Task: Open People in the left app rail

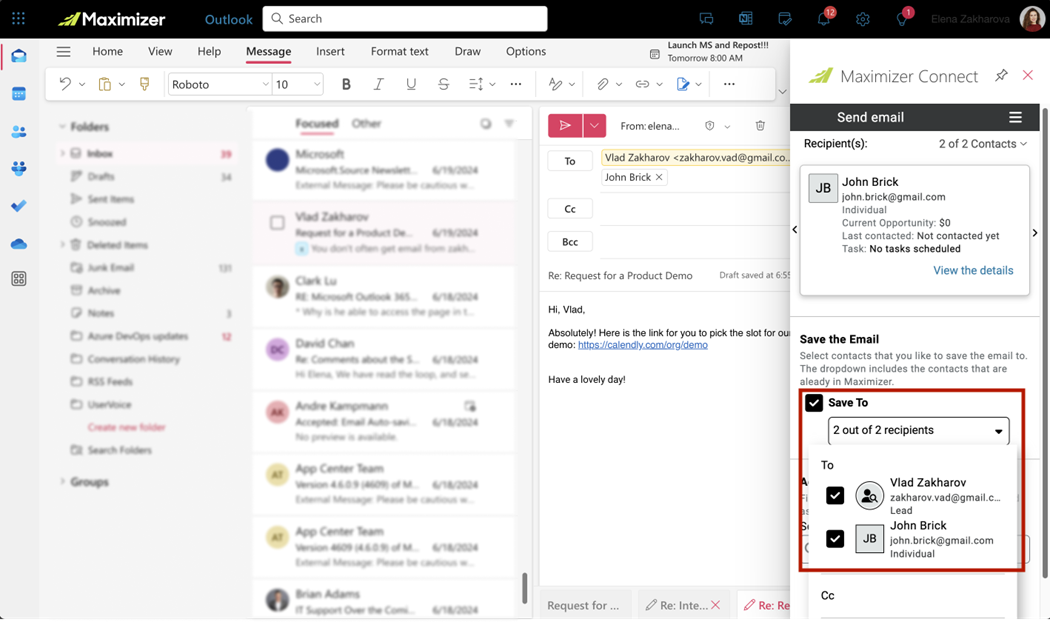Action: point(19,132)
